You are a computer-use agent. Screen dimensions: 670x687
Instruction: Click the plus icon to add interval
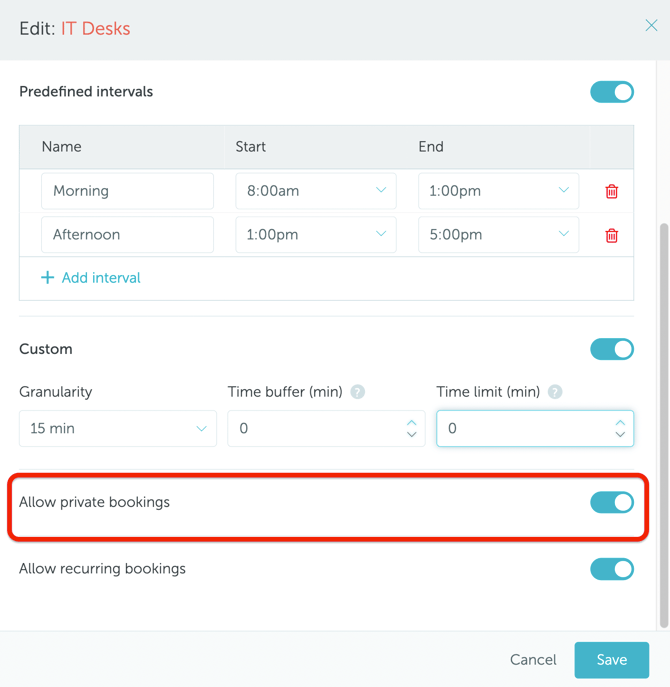pyautogui.click(x=47, y=278)
